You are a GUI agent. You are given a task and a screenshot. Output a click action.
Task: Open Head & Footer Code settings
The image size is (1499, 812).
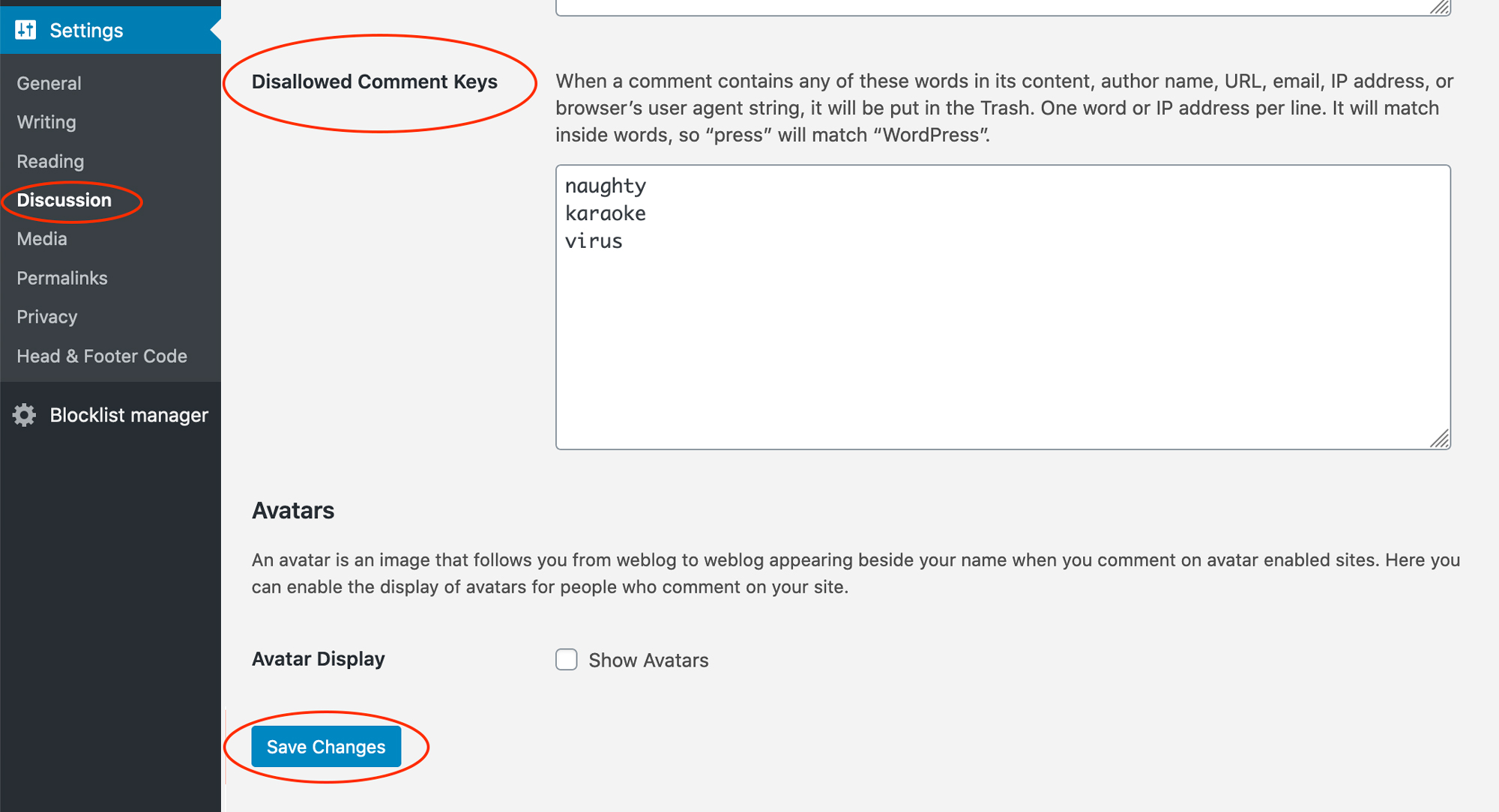click(x=102, y=356)
